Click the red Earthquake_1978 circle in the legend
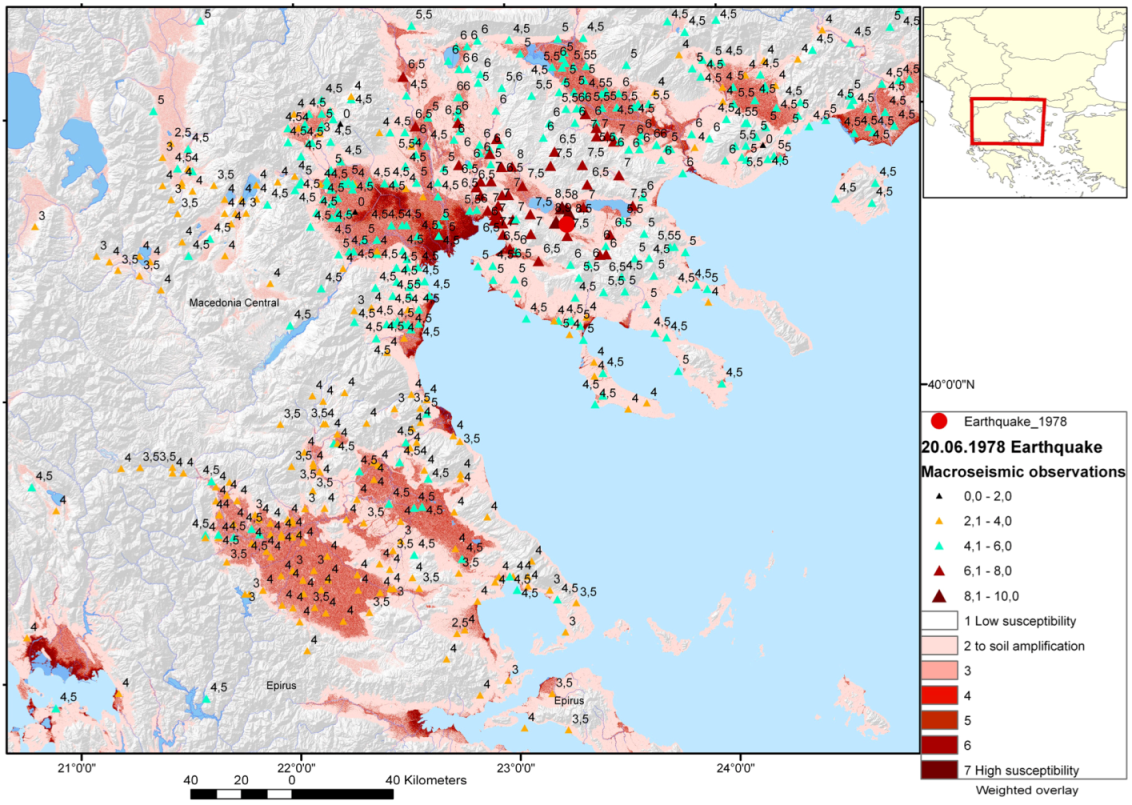The height and width of the screenshot is (805, 1132). 938,422
